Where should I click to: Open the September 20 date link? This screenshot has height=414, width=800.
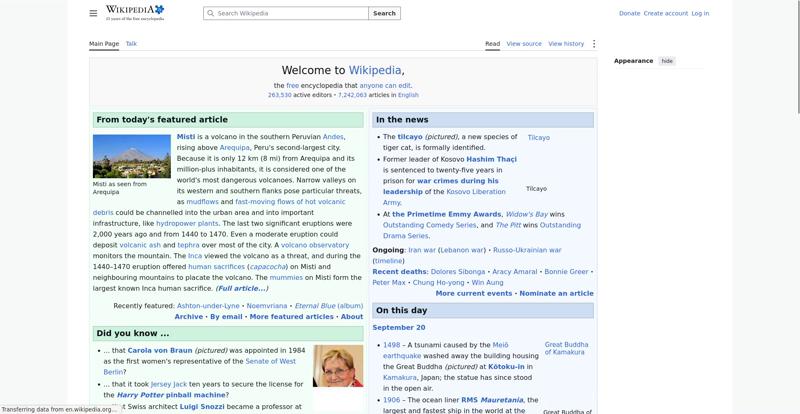click(398, 328)
